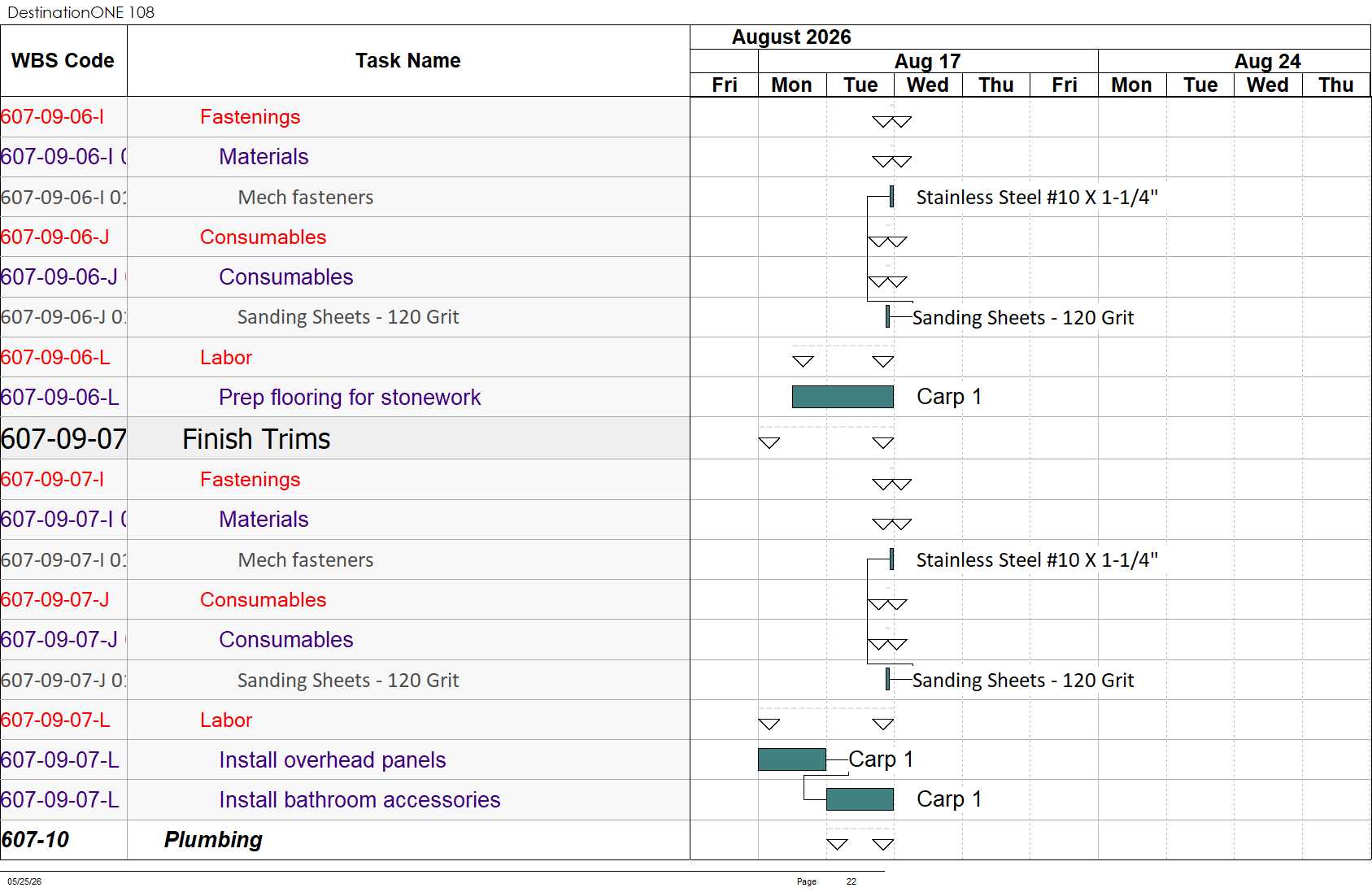Click the Prep flooring for stonework Gantt bar
Viewport: 1372px width, 892px height.
(843, 397)
